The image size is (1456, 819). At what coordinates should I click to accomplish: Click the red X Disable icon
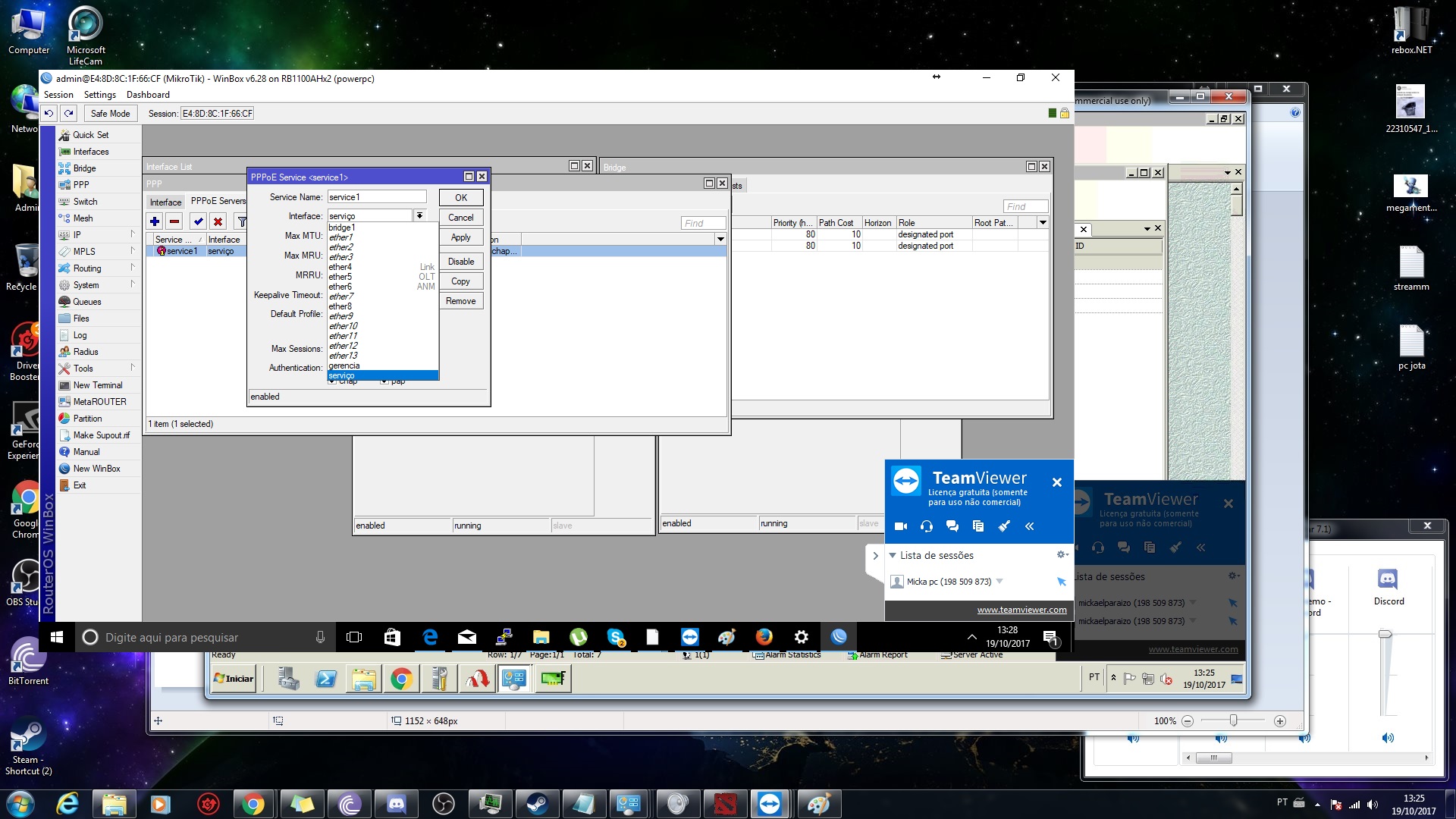point(218,221)
